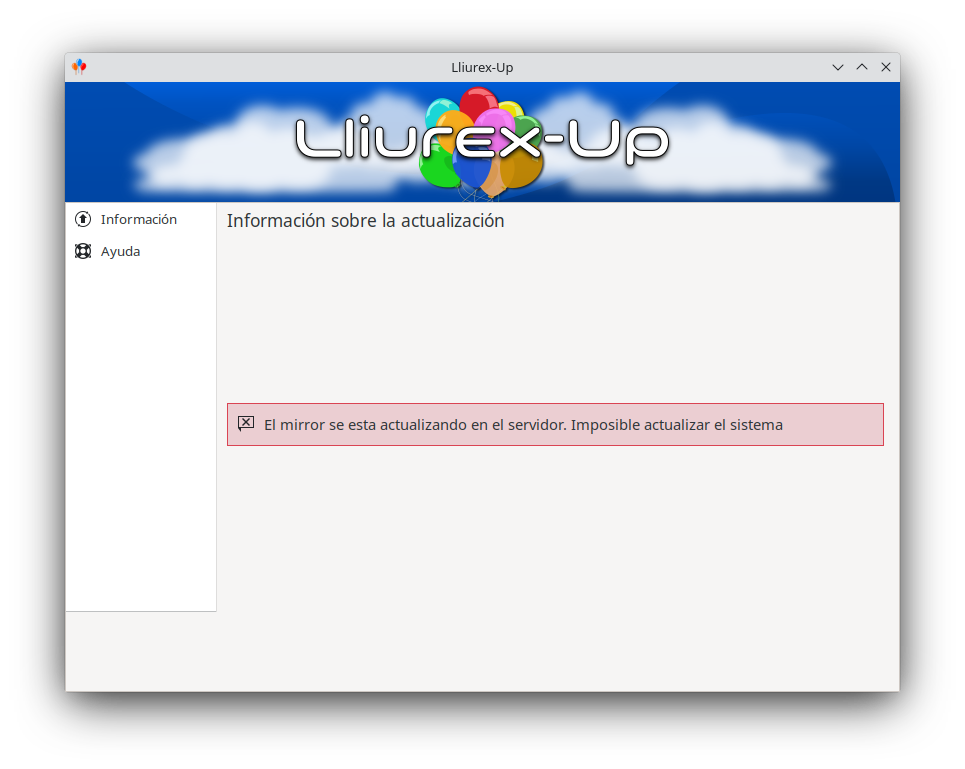Click the Lliurex-Up window title text
This screenshot has width=965, height=769.
pos(482,67)
